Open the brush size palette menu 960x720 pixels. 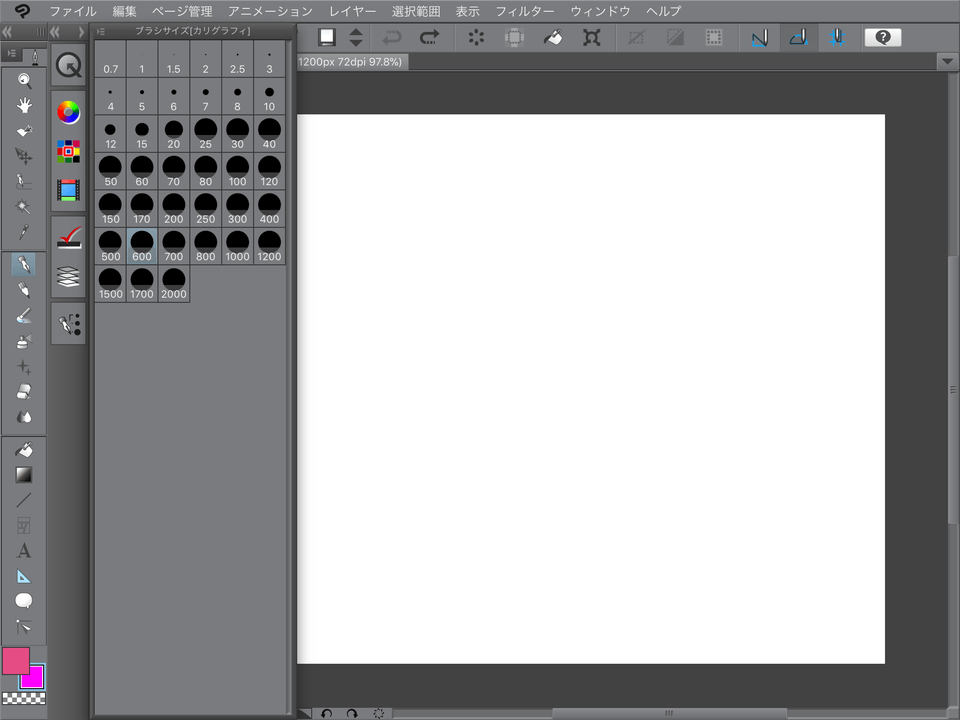(102, 31)
